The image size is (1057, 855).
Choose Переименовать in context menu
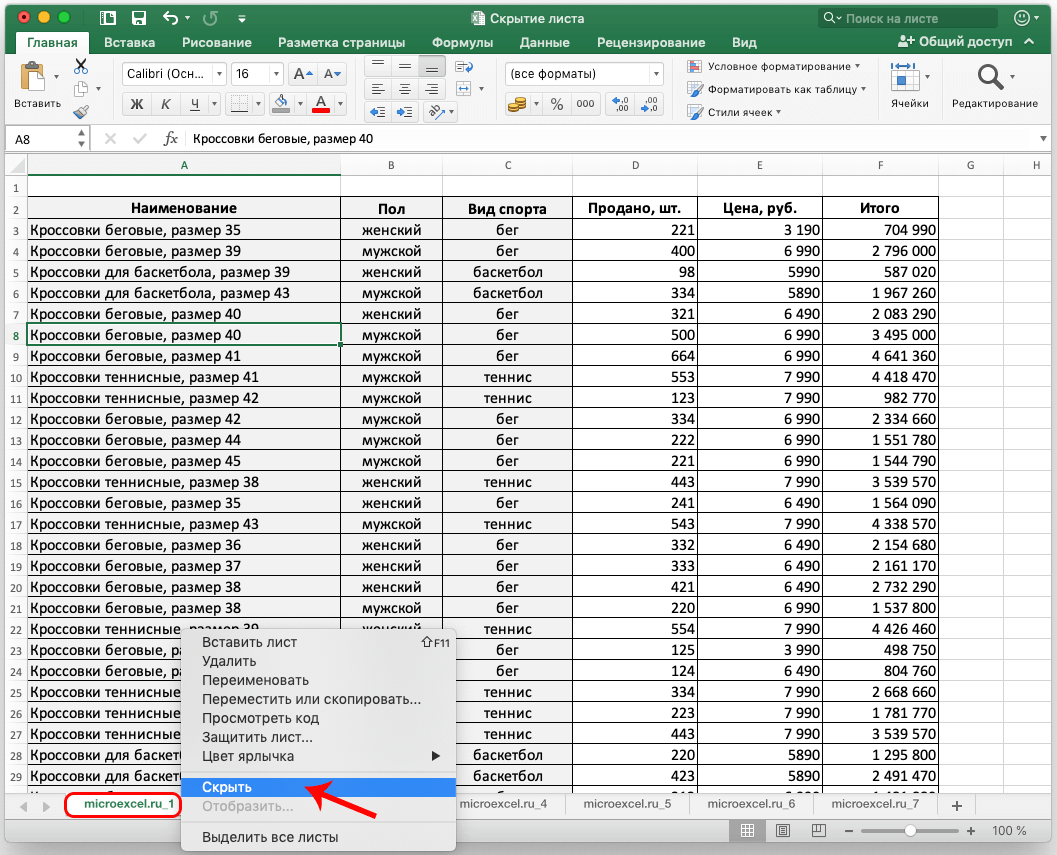(319, 680)
